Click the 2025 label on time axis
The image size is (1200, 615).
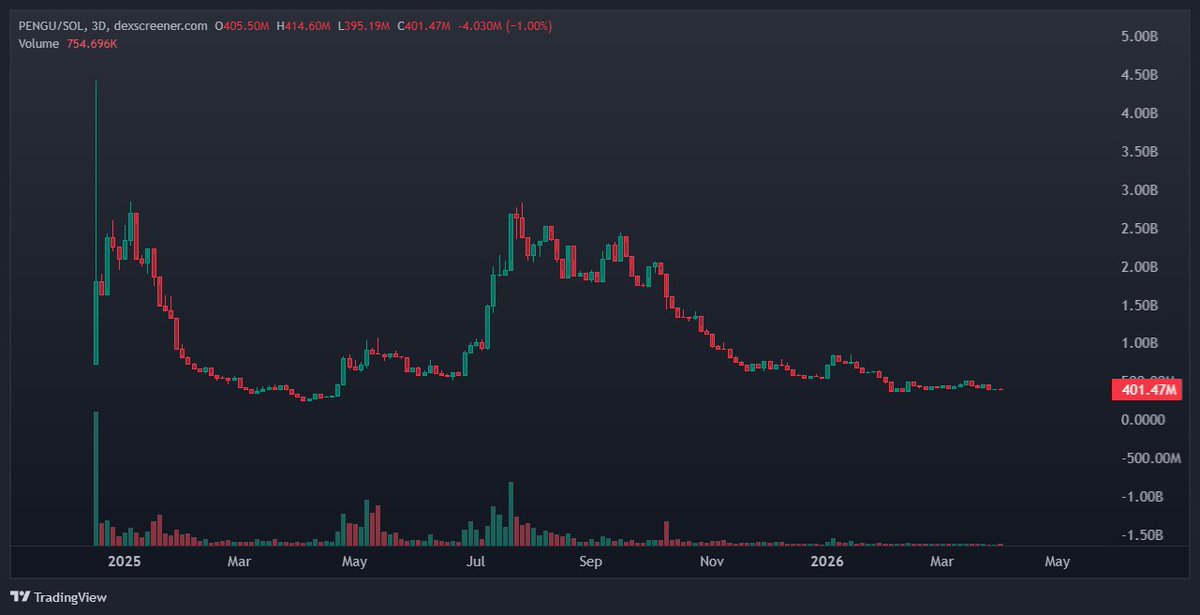click(x=125, y=562)
